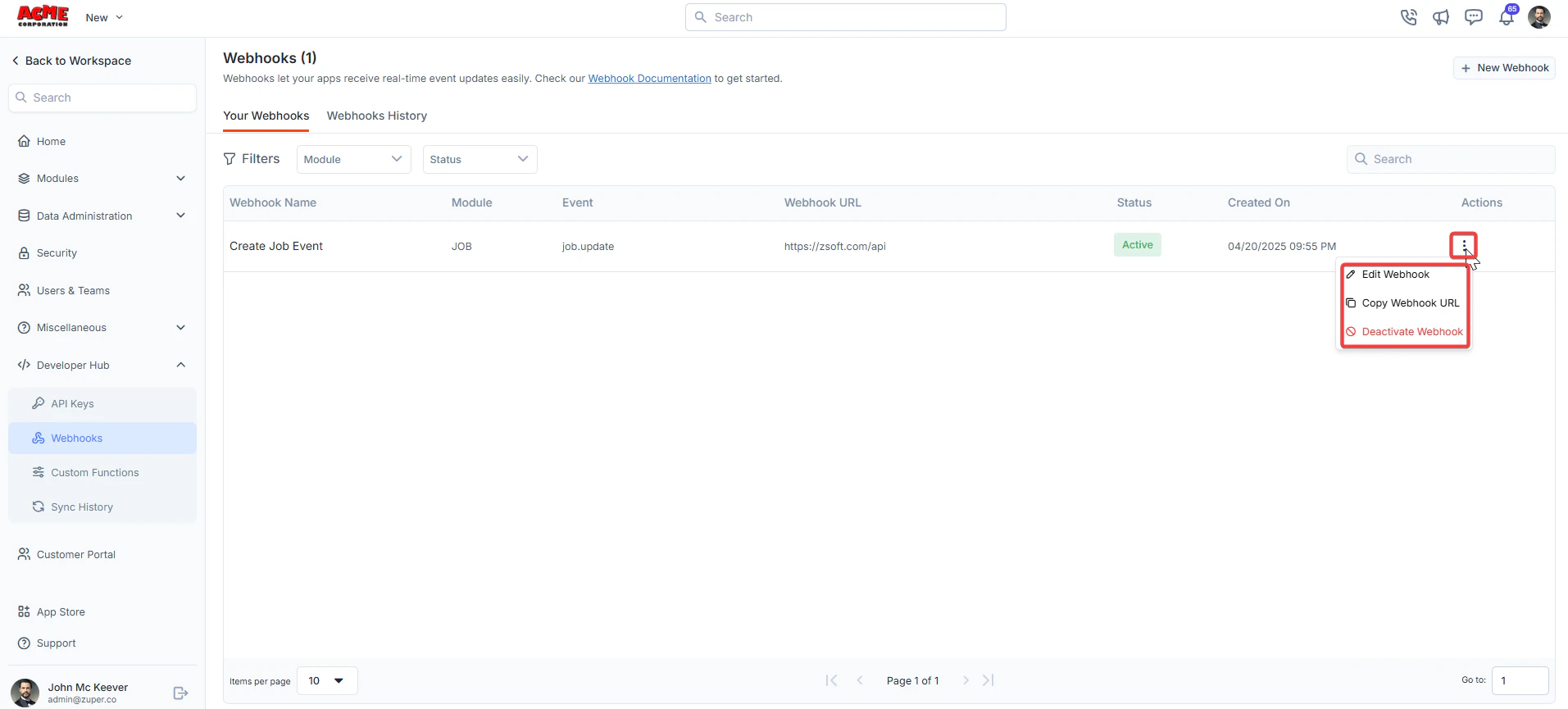Open API Keys page
This screenshot has width=1568, height=709.
[72, 403]
